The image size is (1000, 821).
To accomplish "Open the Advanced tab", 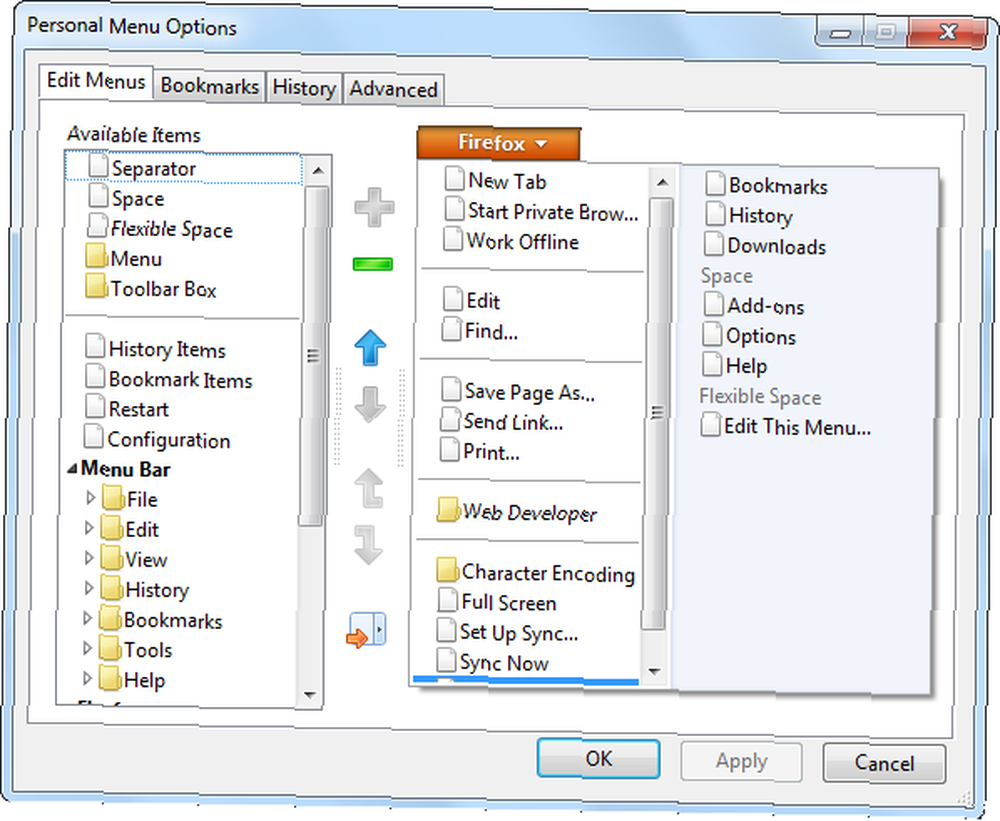I will tap(393, 89).
